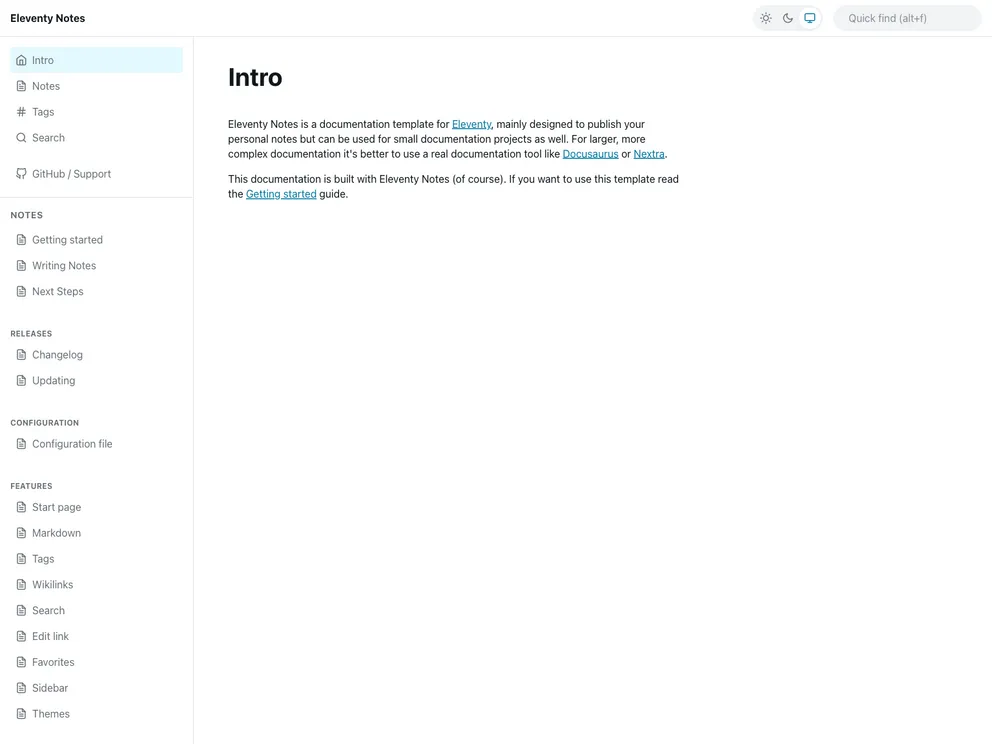Open Writing Notes in sidebar
The width and height of the screenshot is (992, 744).
(x=97, y=266)
